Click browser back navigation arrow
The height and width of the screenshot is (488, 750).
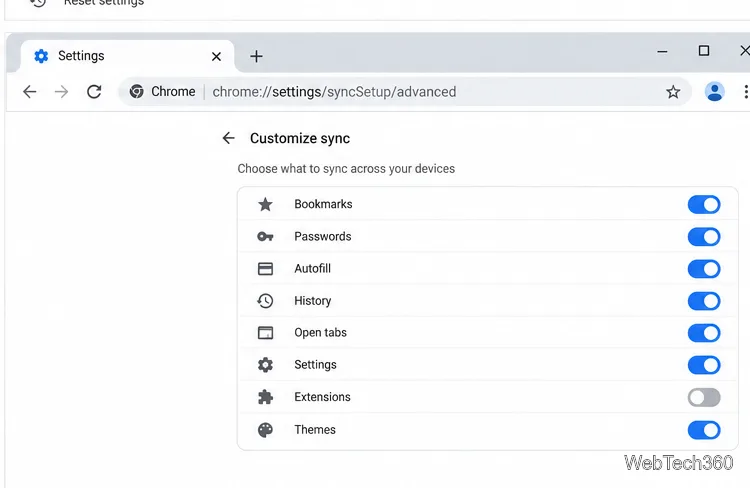click(x=30, y=91)
